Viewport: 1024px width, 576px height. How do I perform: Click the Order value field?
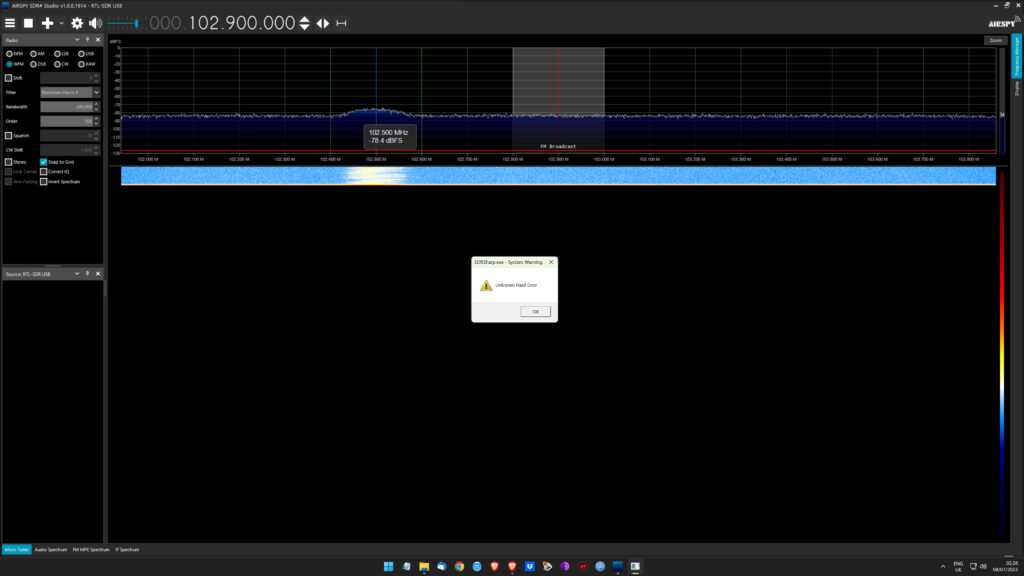click(67, 121)
